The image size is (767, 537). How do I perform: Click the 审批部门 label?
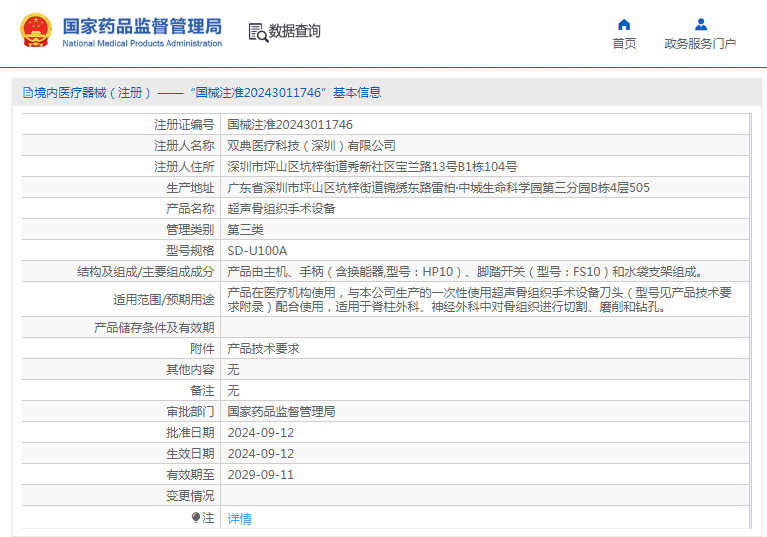[x=190, y=412]
